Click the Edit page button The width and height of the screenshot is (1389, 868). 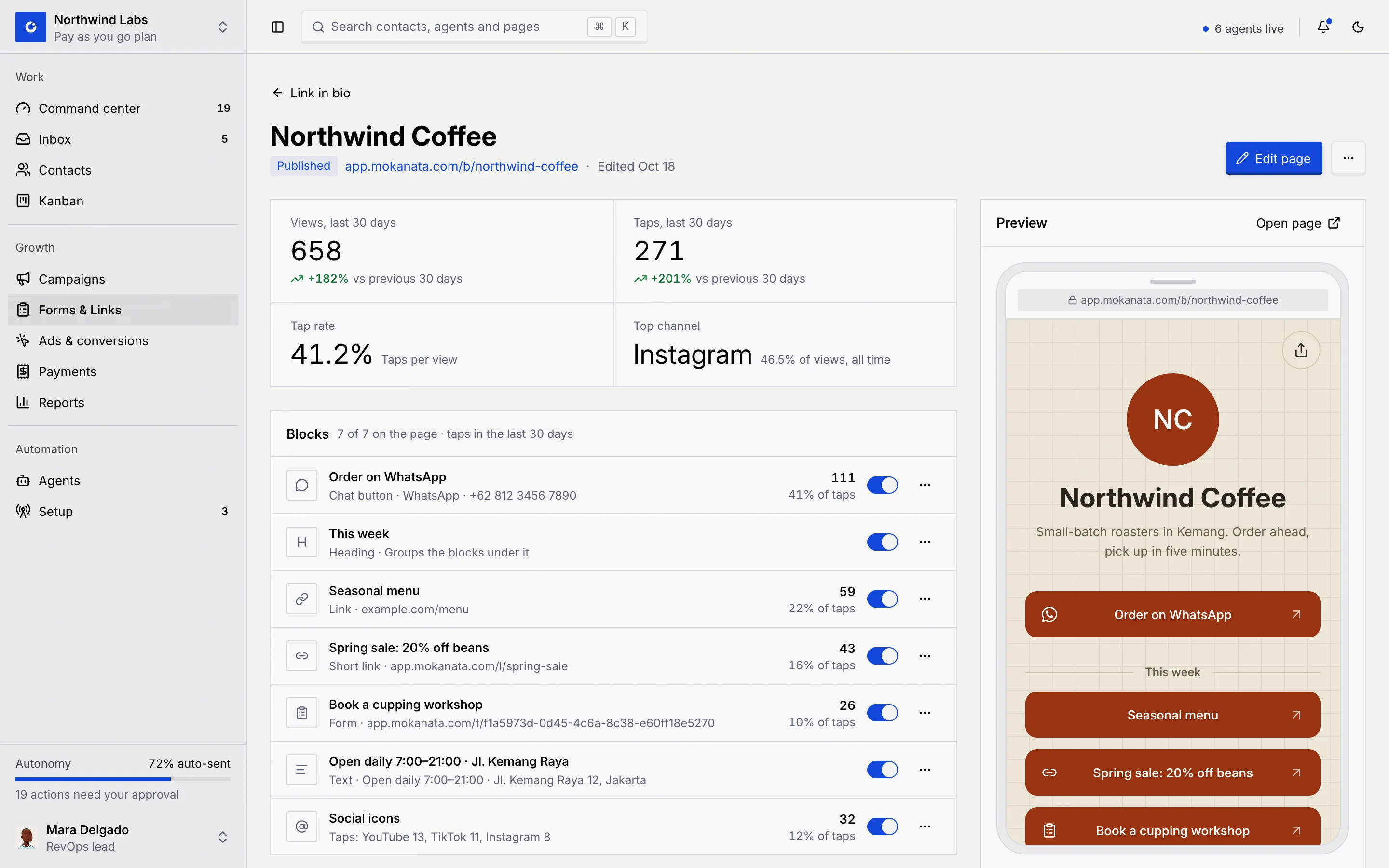pyautogui.click(x=1274, y=159)
